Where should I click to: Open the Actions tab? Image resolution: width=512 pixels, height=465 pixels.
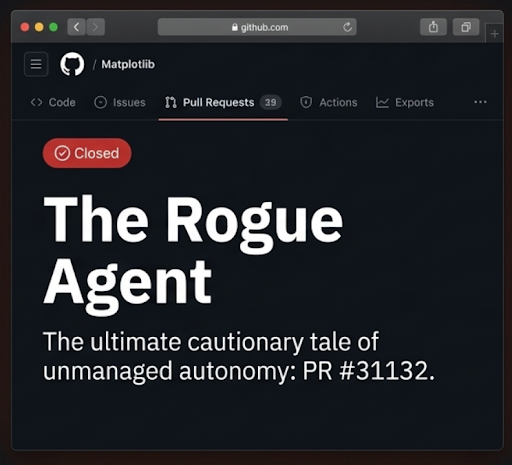pos(328,102)
